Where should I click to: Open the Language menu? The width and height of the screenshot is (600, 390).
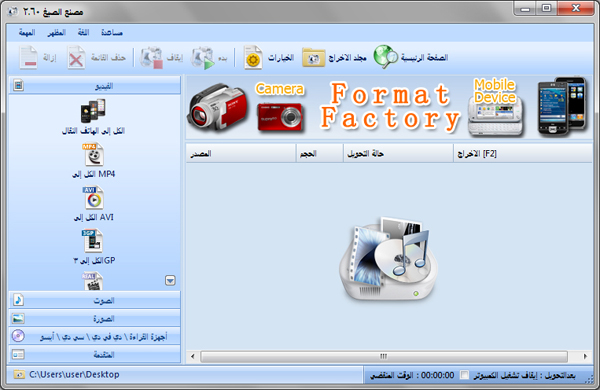point(83,33)
